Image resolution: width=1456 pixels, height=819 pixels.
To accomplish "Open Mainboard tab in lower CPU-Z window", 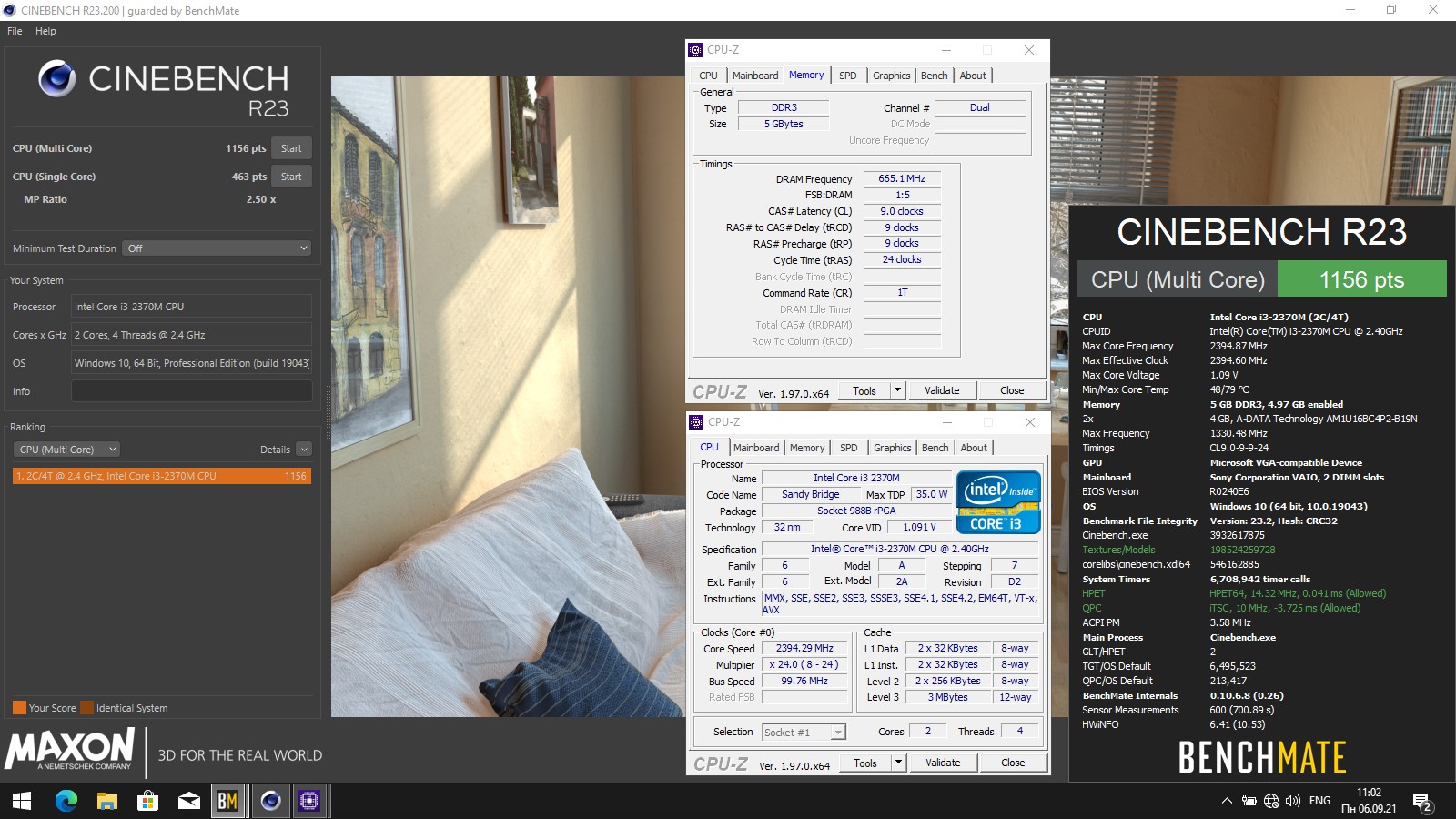I will [756, 448].
